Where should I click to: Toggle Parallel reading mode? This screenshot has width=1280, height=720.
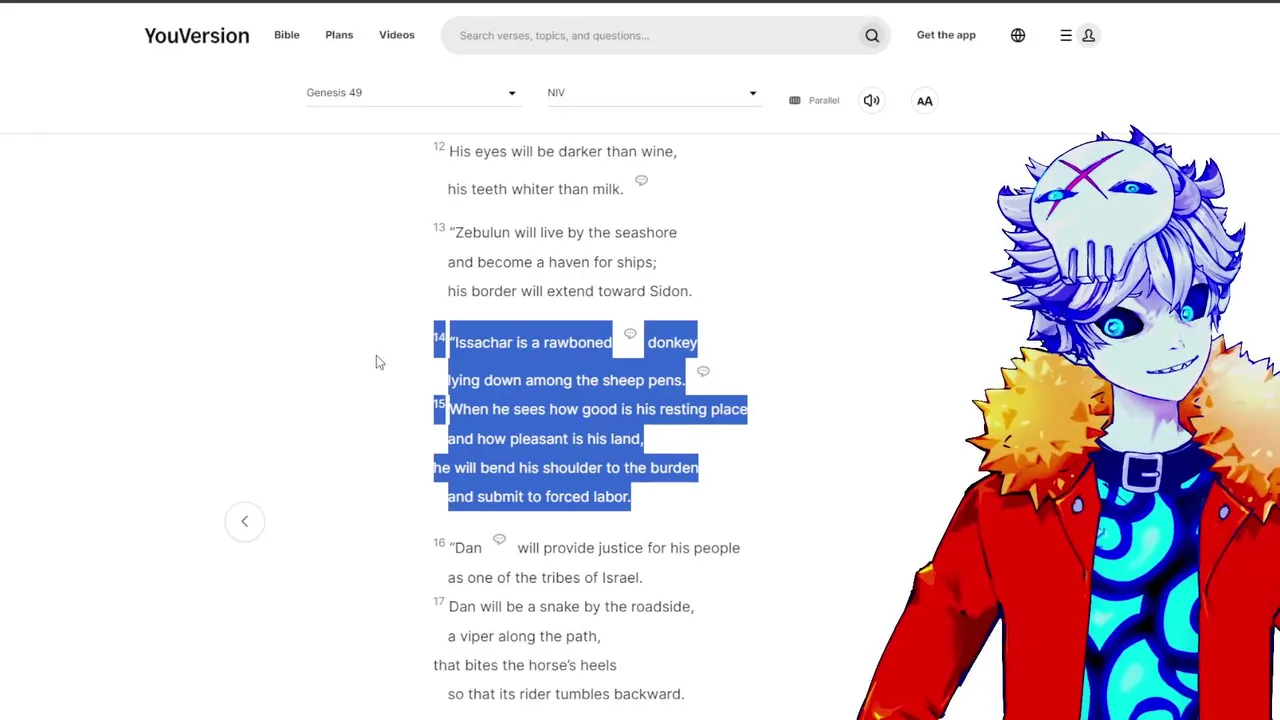pyautogui.click(x=814, y=101)
